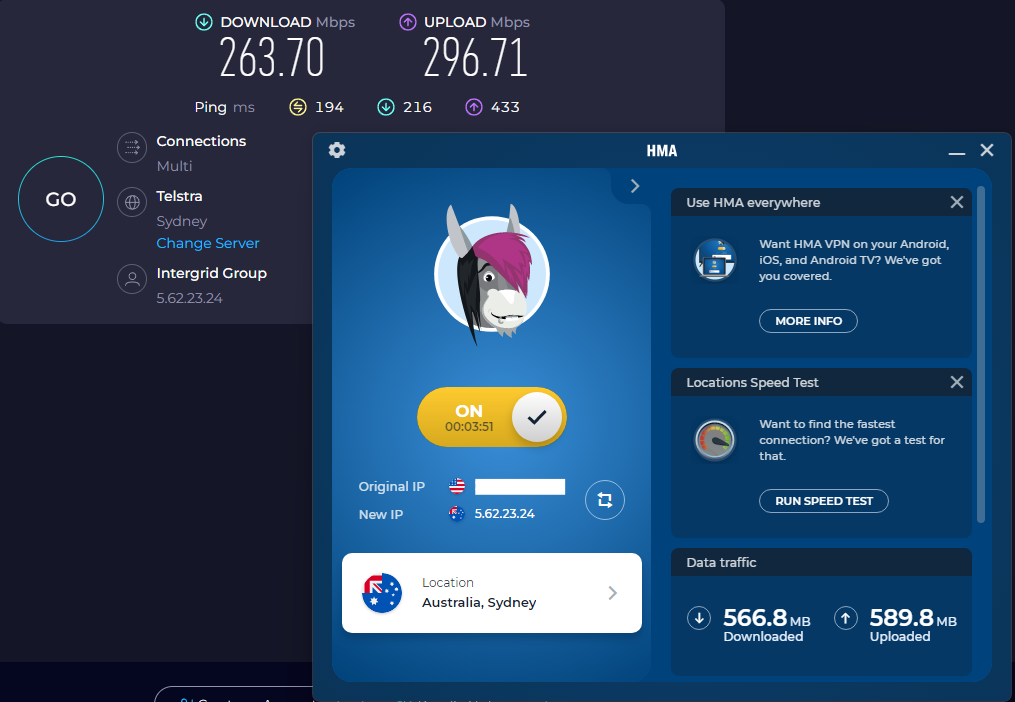
Task: Open the Australia, Sydney location selector
Action: point(492,593)
